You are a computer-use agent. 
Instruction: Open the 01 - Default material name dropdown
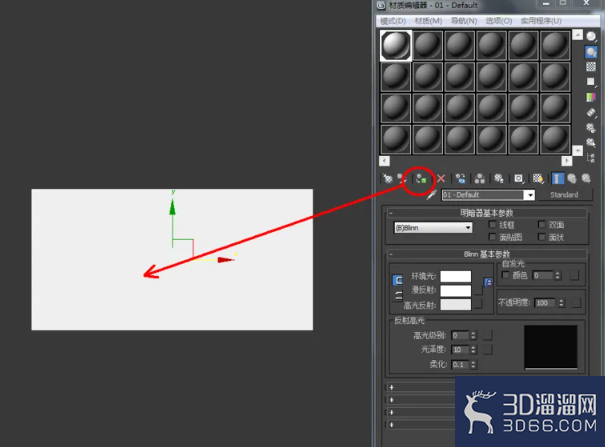[x=530, y=195]
